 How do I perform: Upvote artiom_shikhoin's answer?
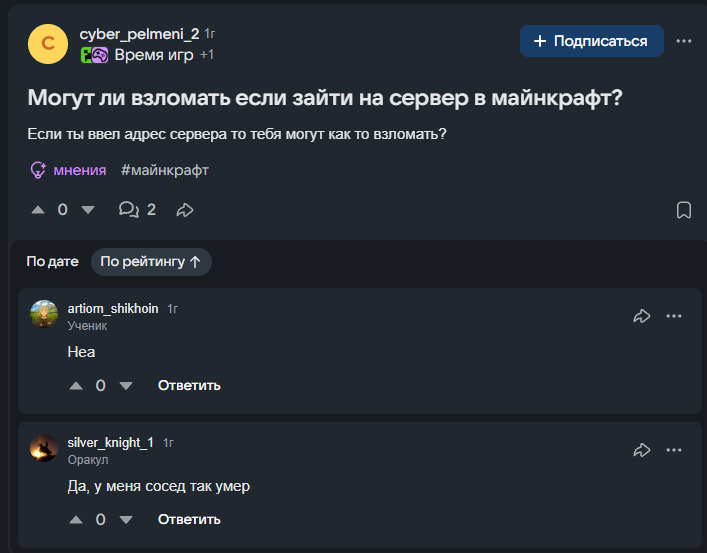[76, 386]
